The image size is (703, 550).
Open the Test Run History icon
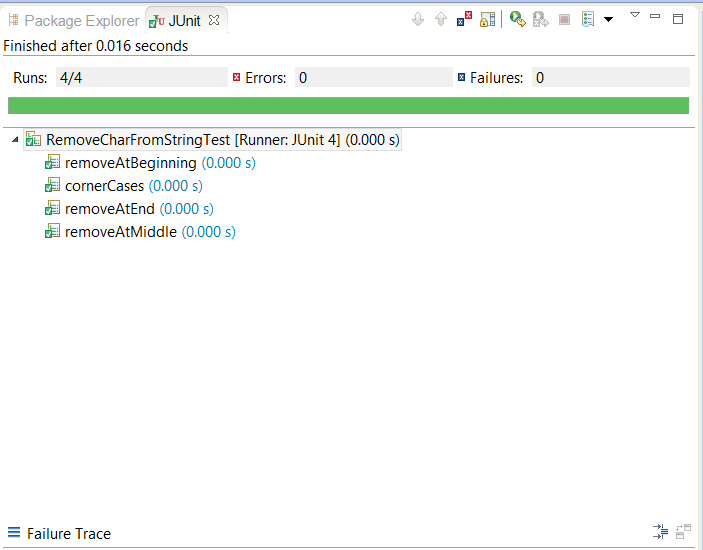[588, 19]
